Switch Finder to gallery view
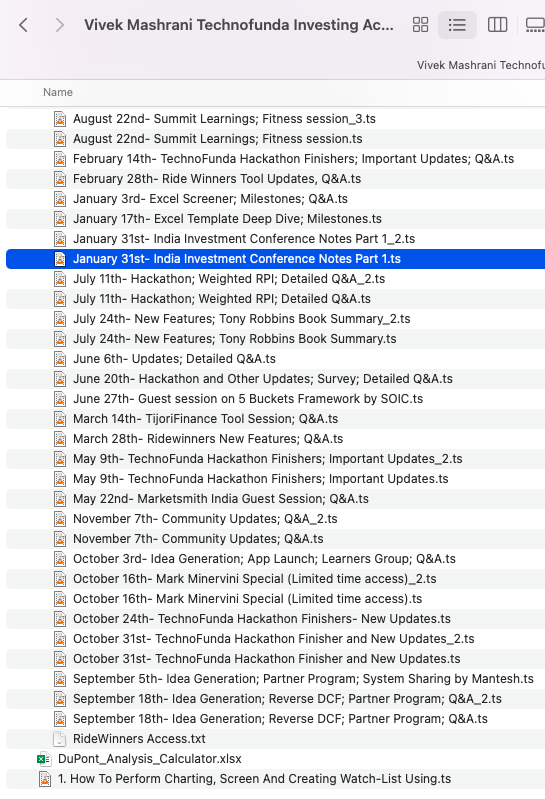 (x=535, y=24)
